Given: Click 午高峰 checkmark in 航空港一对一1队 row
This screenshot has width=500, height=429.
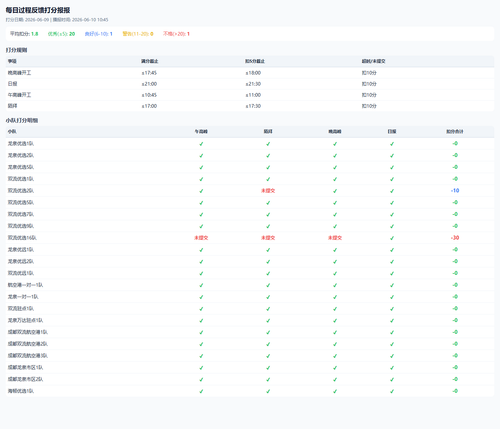Looking at the screenshot, I should click(201, 285).
